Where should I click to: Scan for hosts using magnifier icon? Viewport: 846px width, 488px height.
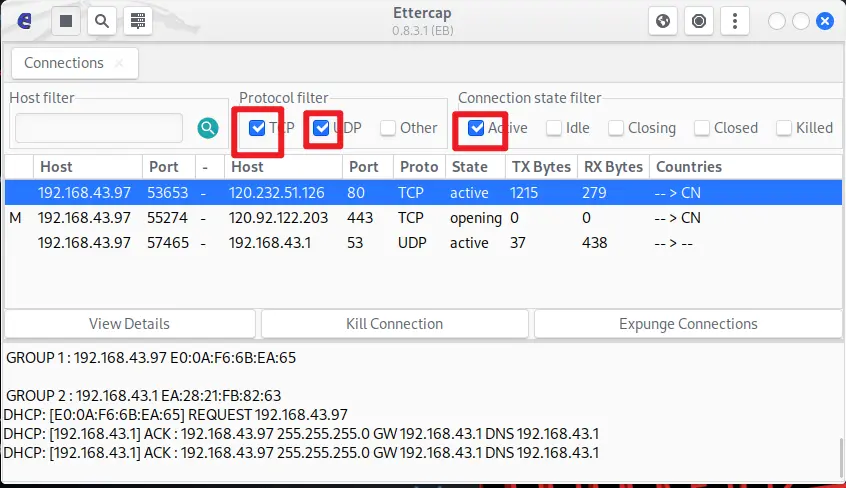[101, 21]
